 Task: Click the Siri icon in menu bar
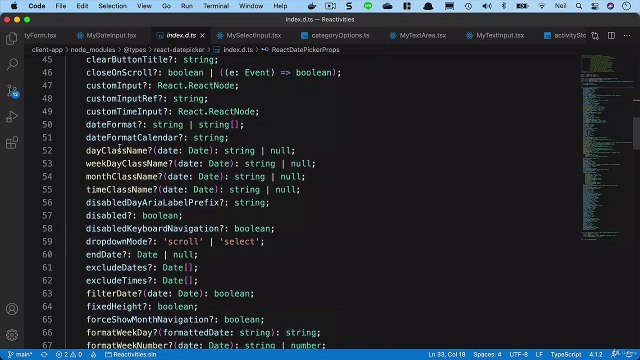coord(611,6)
